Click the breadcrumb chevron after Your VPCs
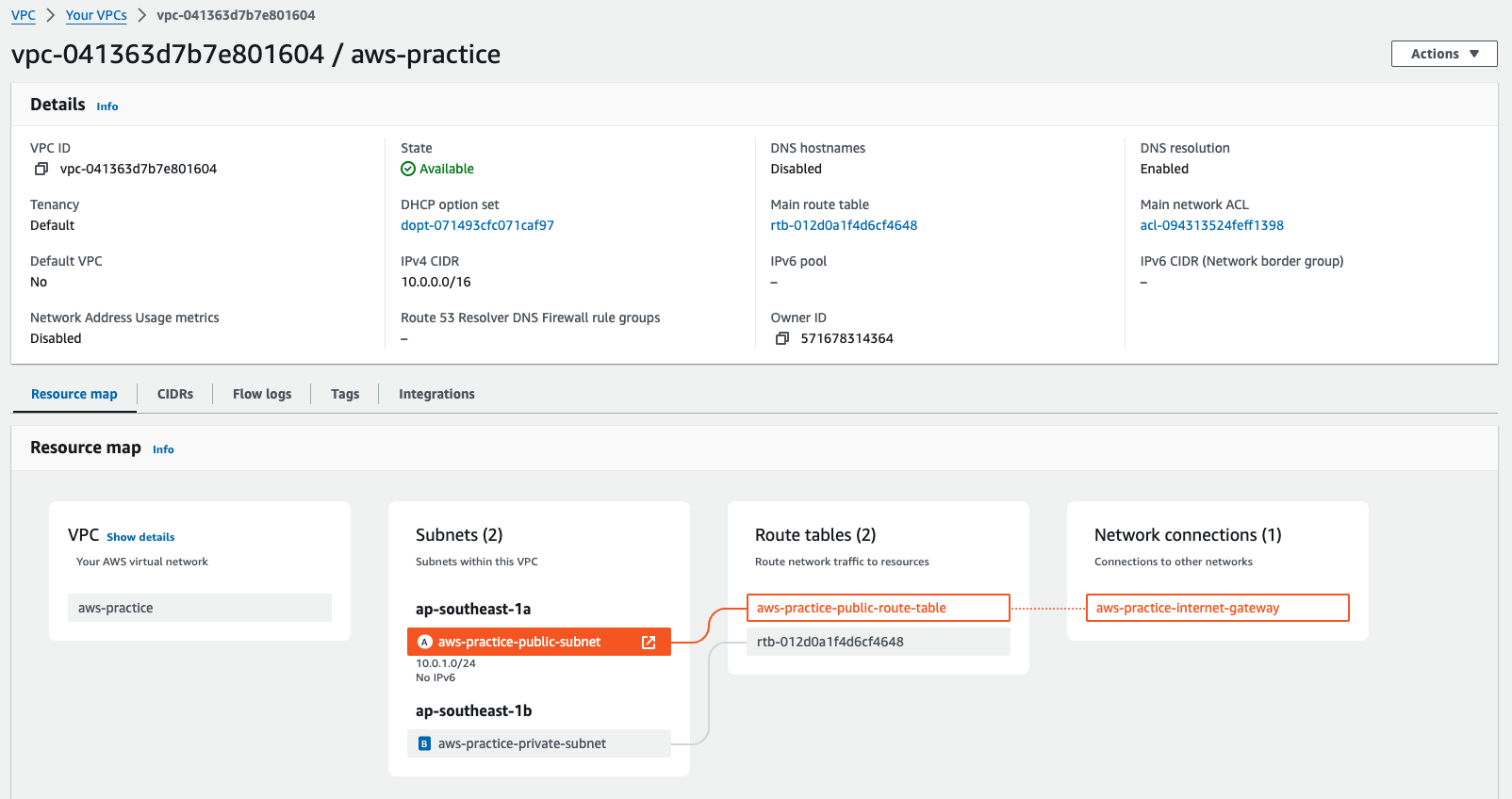The image size is (1512, 799). coord(142,15)
